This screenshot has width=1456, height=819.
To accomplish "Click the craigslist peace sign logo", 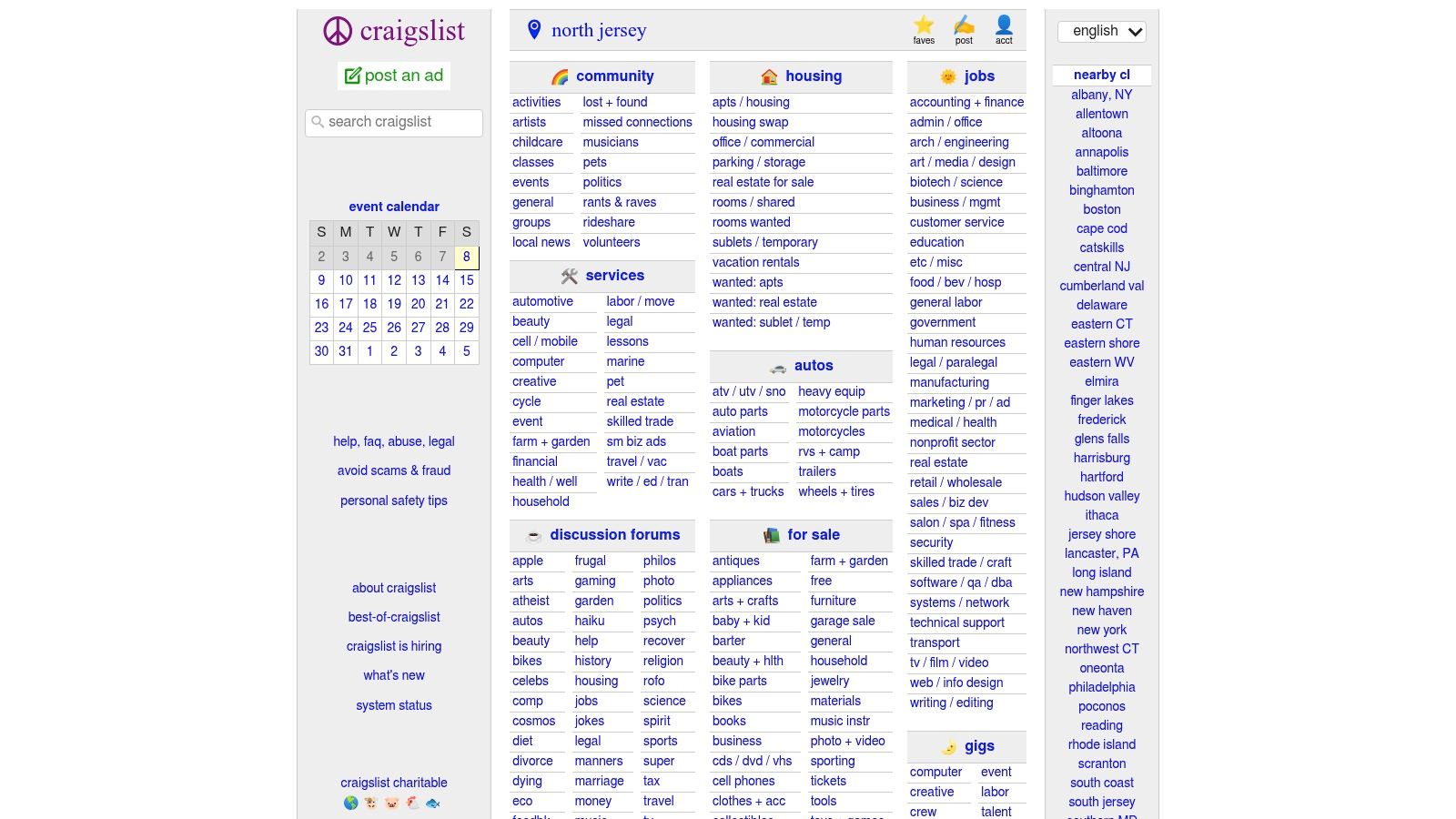I will coord(338,31).
